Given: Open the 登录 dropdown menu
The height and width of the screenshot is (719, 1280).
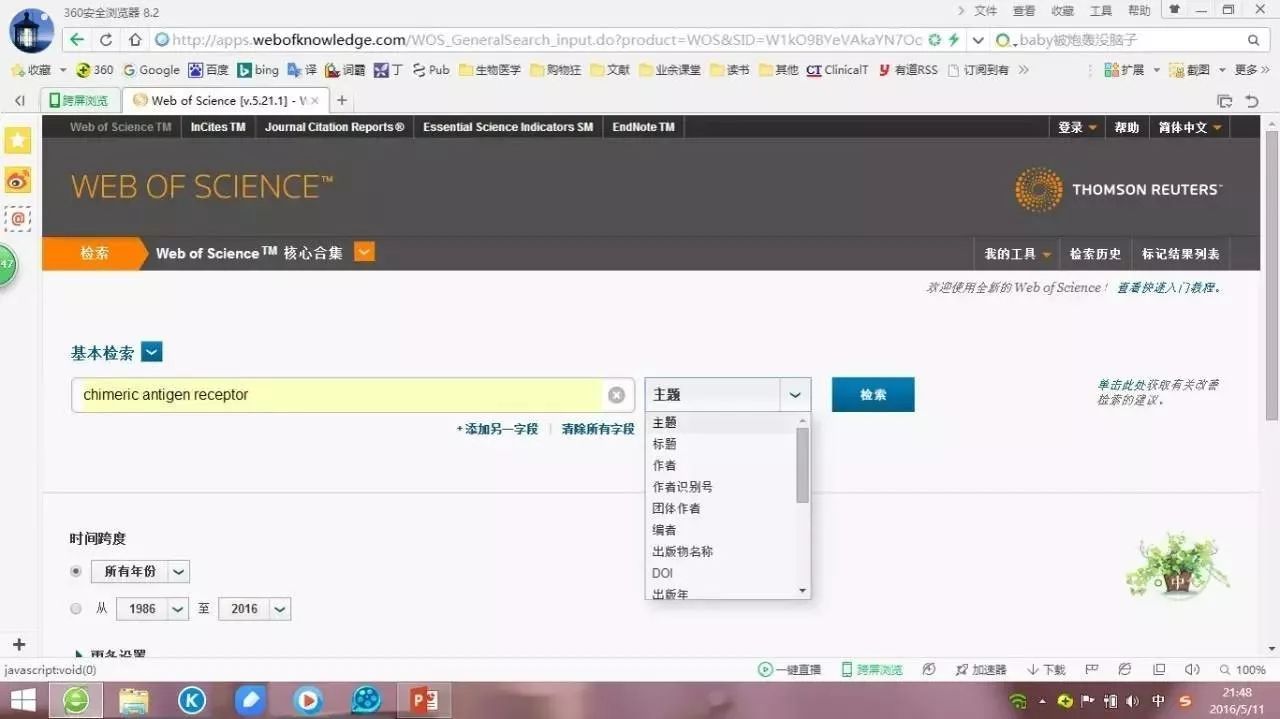Looking at the screenshot, I should point(1078,127).
